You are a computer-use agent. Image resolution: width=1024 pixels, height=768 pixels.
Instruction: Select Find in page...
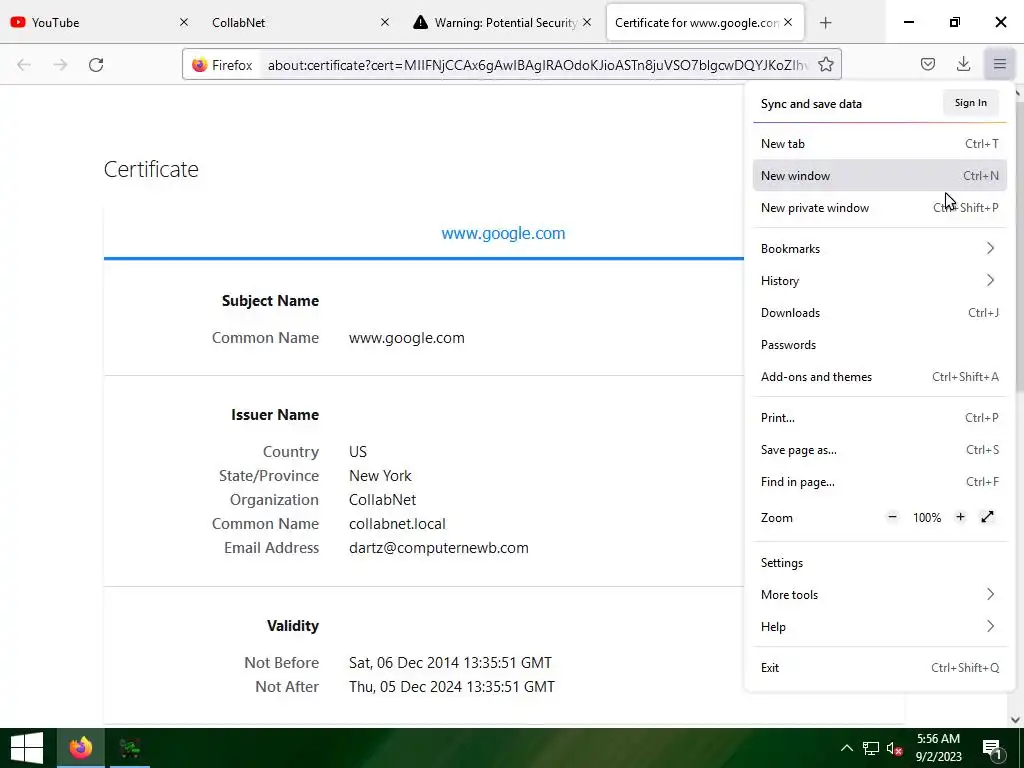(880, 482)
